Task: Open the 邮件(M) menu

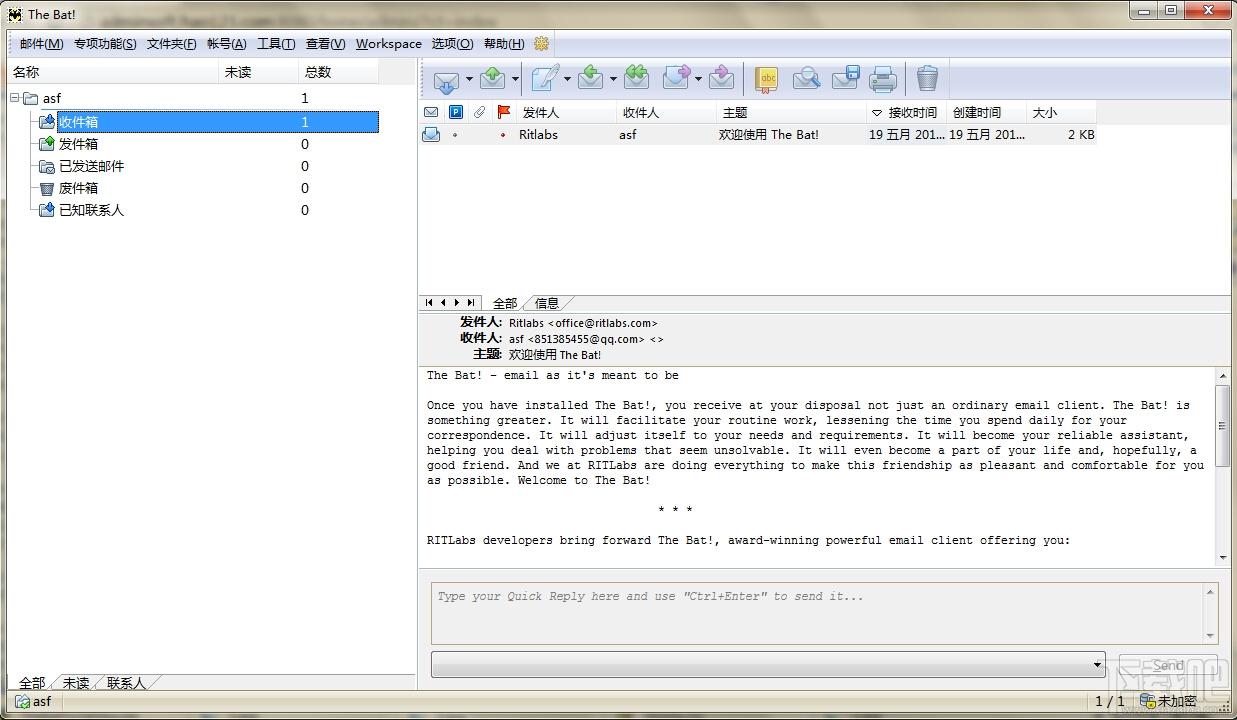Action: pos(41,43)
